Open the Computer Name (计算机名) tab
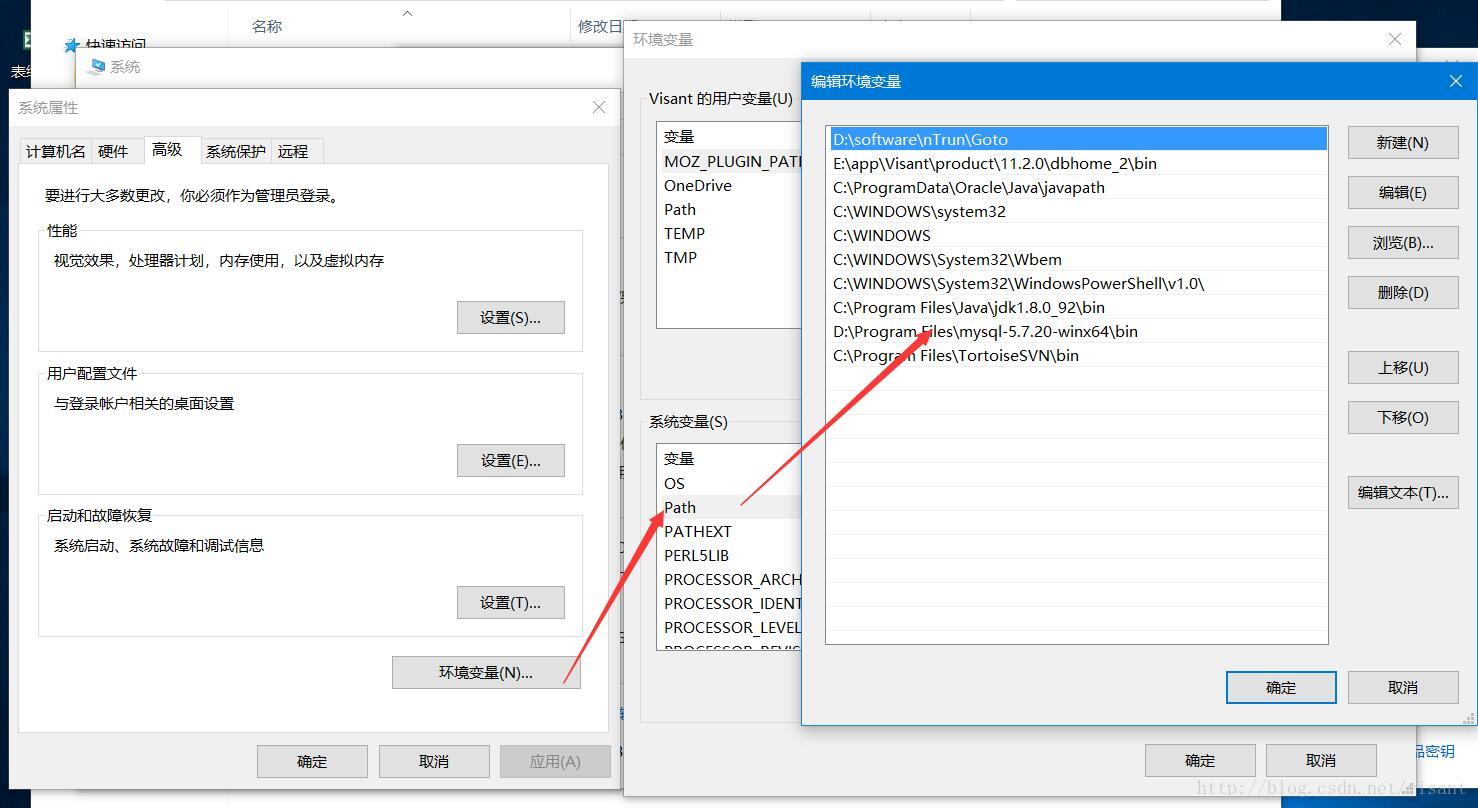 click(x=56, y=151)
